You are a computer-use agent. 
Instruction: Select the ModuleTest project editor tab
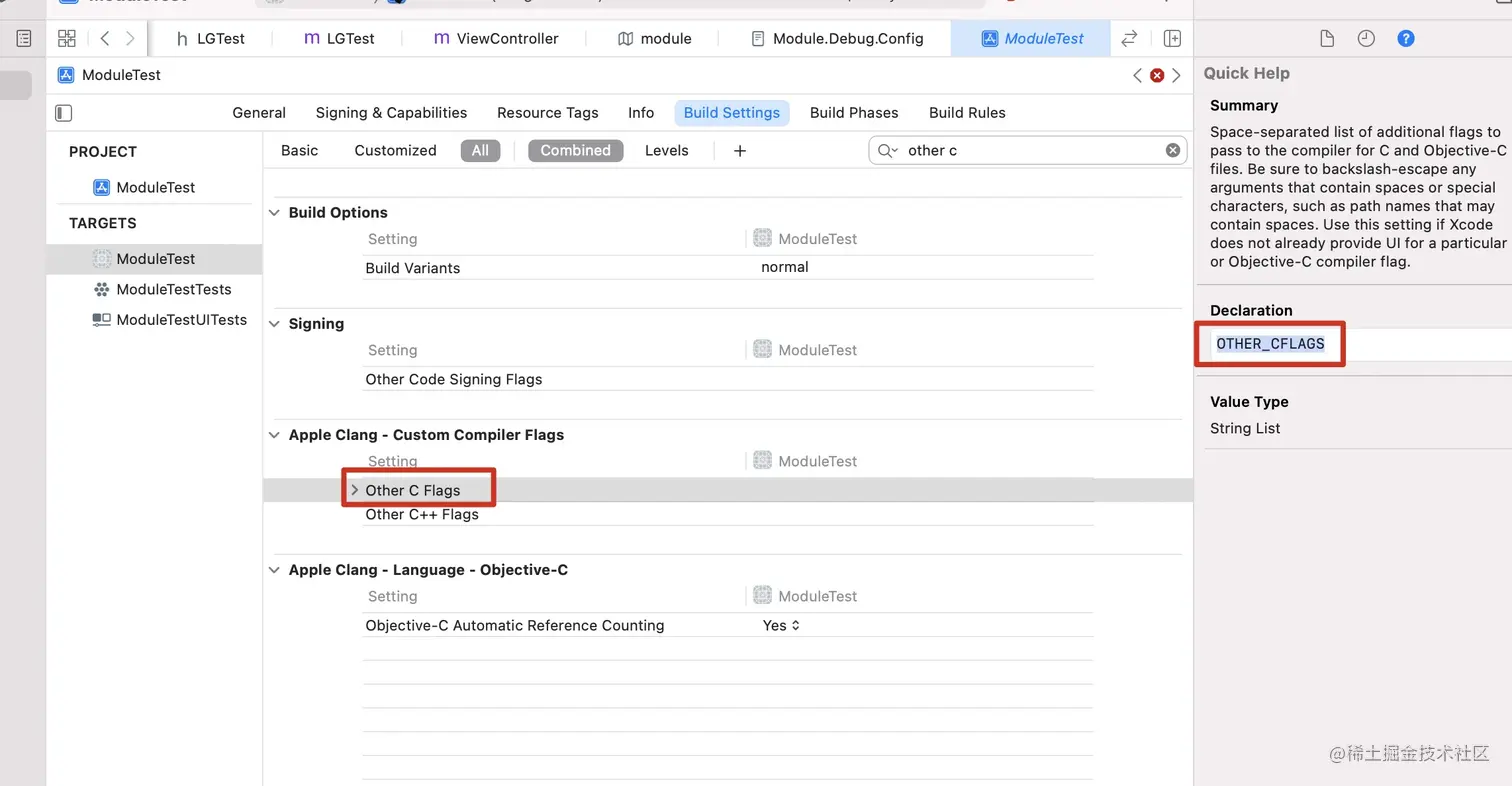1033,39
